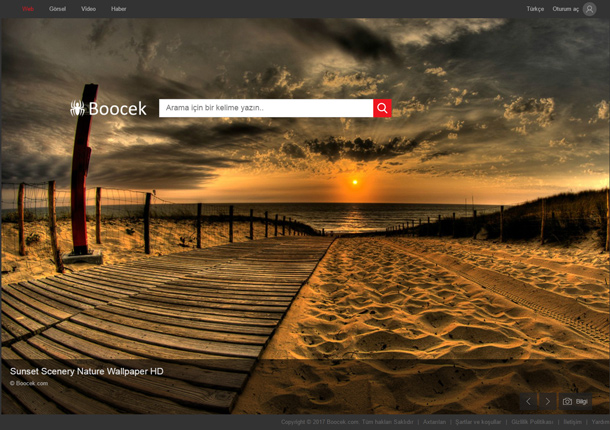
Task: Click the red search magnifier button
Action: (382, 108)
